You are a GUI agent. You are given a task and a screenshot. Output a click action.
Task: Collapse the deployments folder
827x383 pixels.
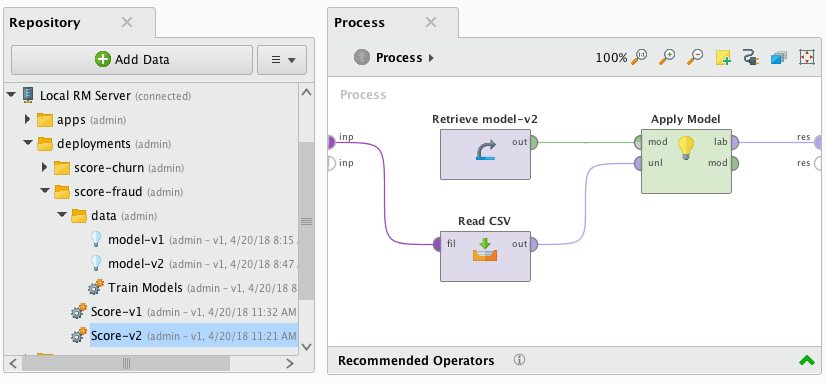28,144
